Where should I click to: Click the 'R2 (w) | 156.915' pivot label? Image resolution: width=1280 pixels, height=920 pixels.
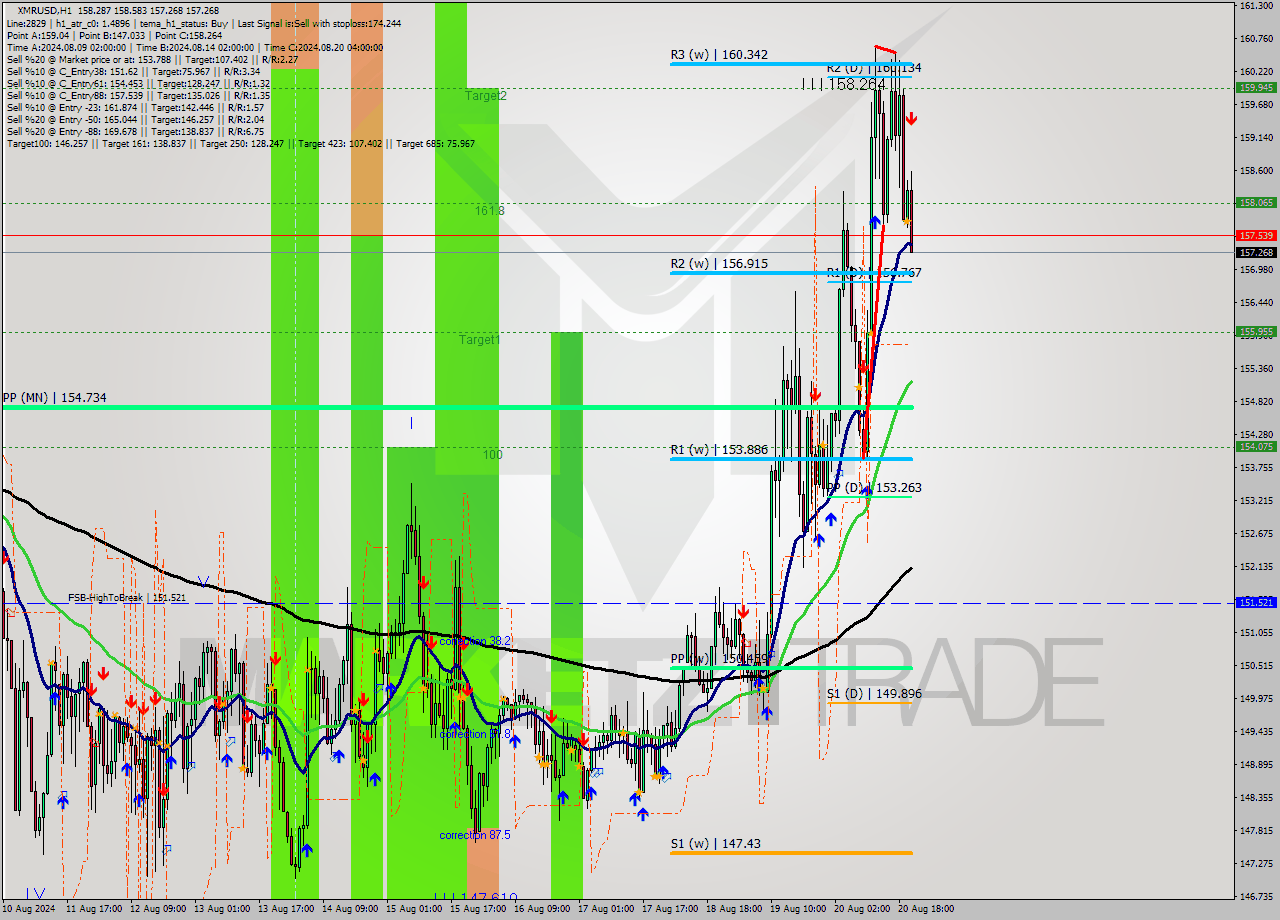point(719,264)
